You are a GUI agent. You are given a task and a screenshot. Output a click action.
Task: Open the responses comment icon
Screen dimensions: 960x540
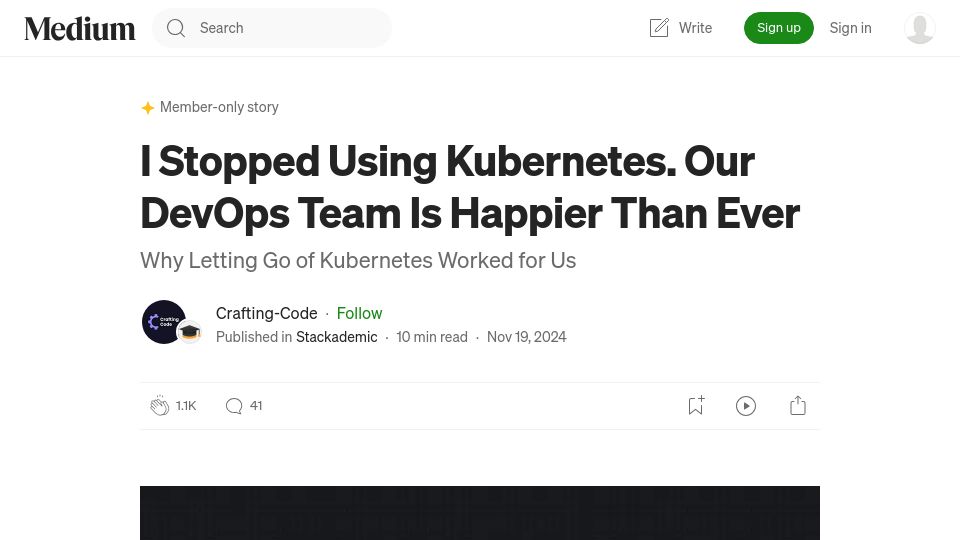234,406
